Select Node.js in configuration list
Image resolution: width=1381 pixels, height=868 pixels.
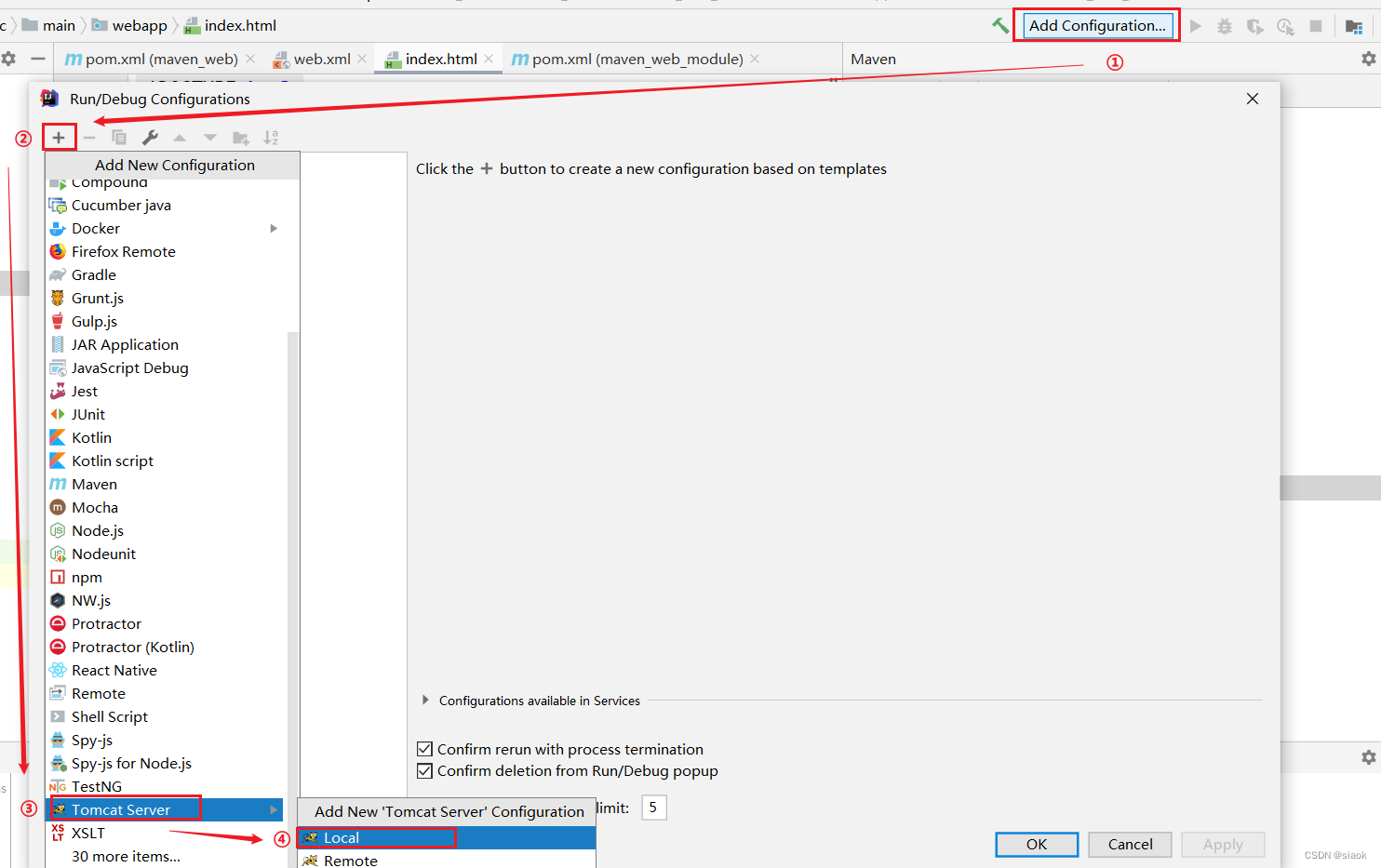coord(165,530)
